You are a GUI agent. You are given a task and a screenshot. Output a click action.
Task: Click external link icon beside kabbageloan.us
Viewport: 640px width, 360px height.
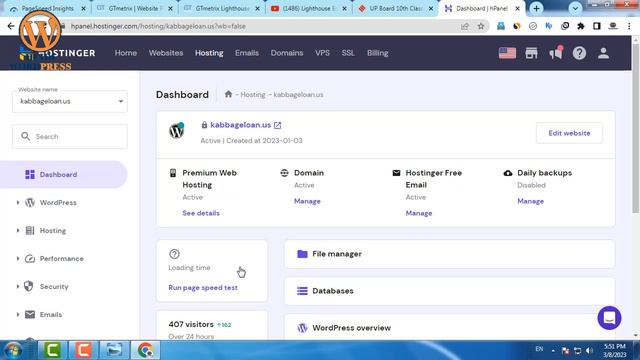pyautogui.click(x=278, y=125)
